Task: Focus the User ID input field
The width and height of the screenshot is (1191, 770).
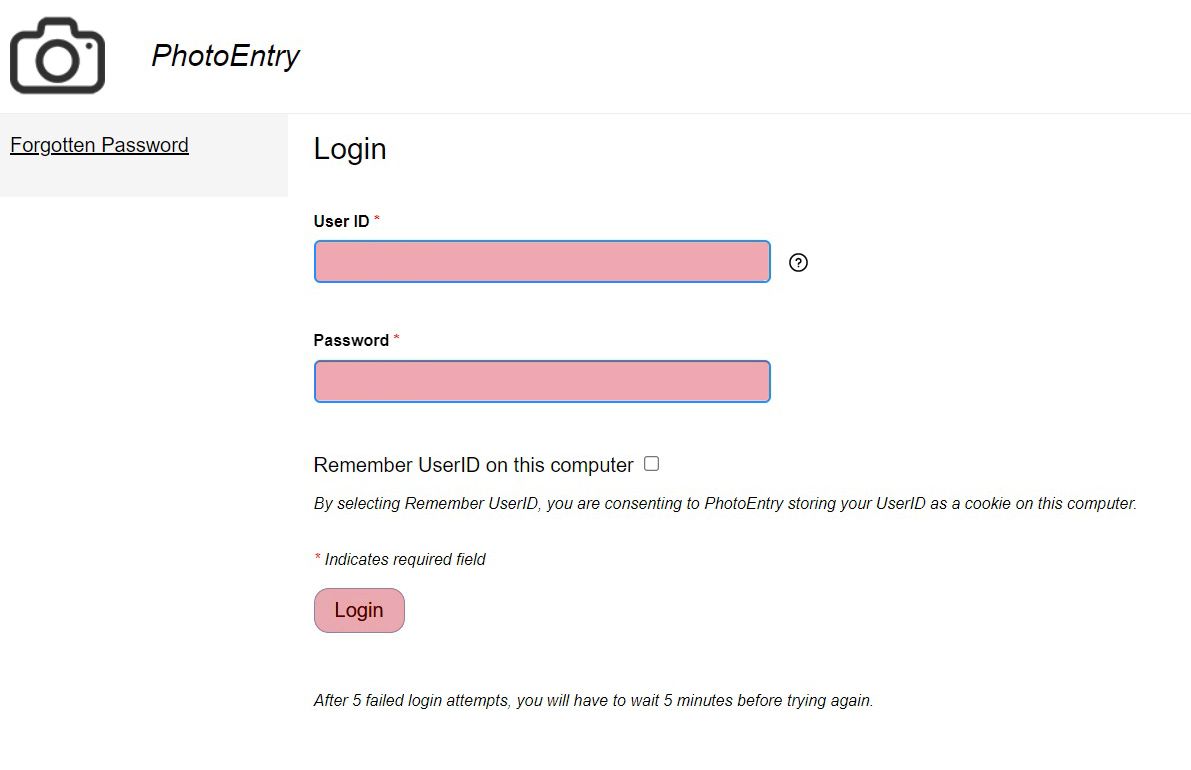Action: tap(542, 262)
